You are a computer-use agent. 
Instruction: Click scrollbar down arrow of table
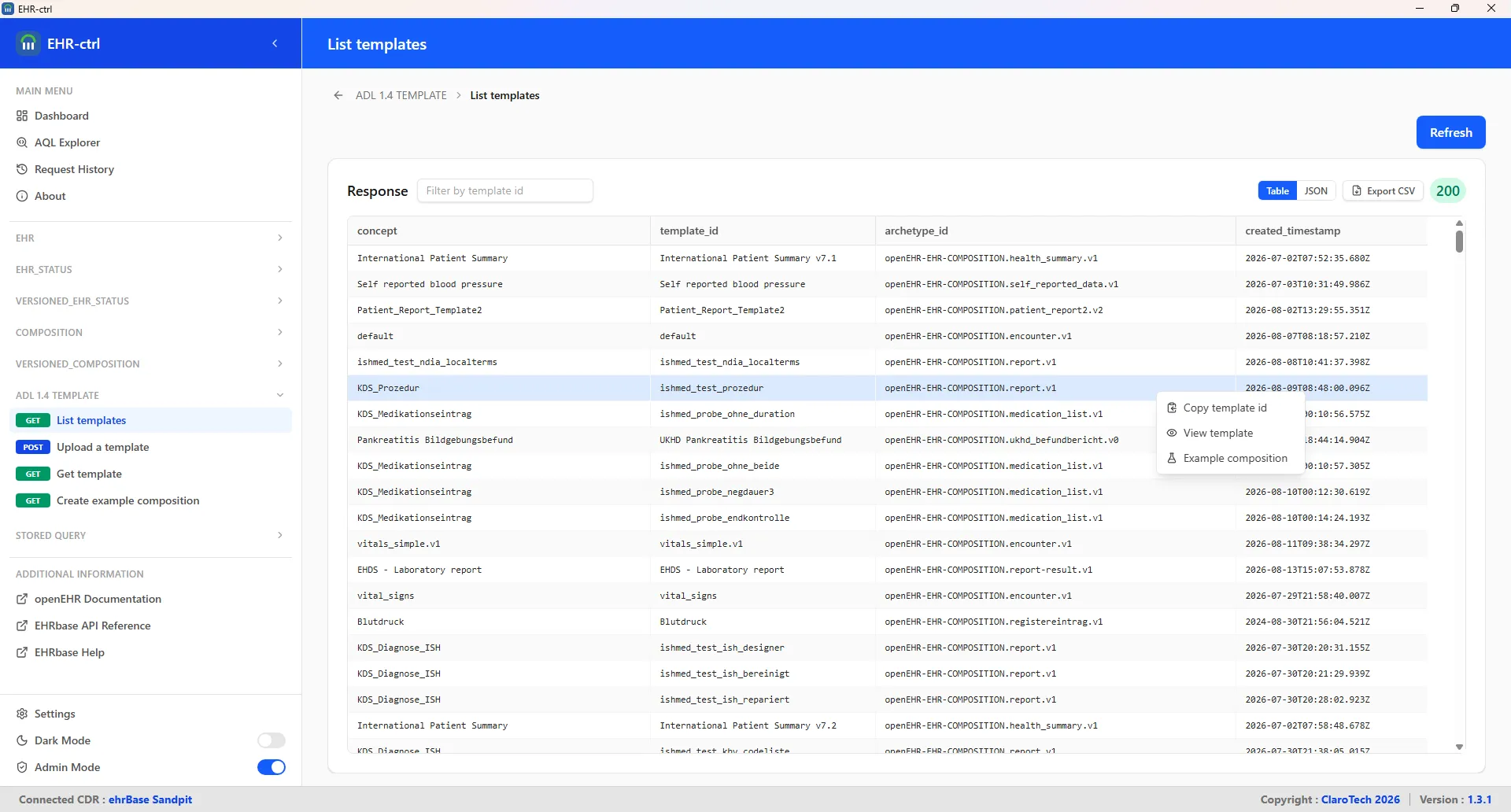(1459, 747)
